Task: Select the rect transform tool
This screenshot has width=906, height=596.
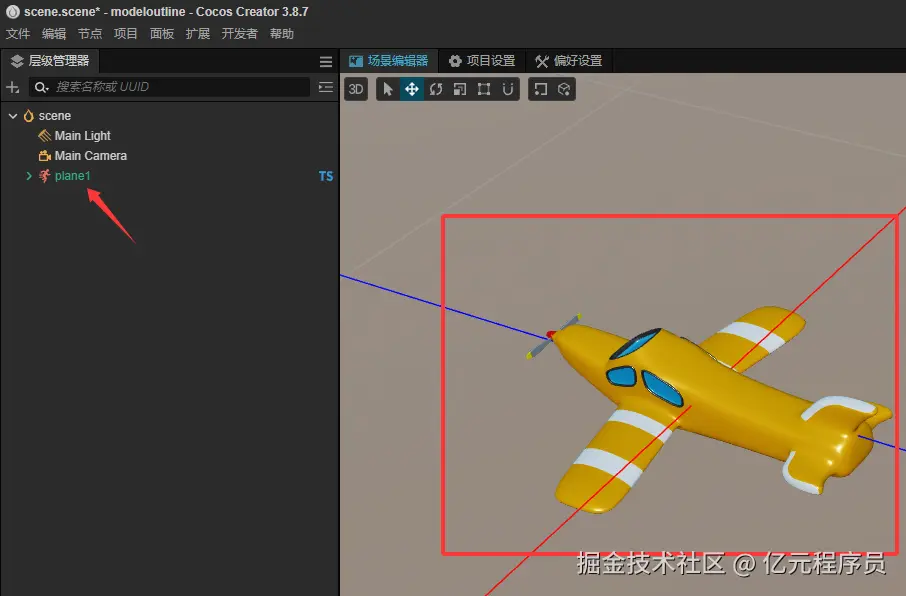Action: pos(484,89)
